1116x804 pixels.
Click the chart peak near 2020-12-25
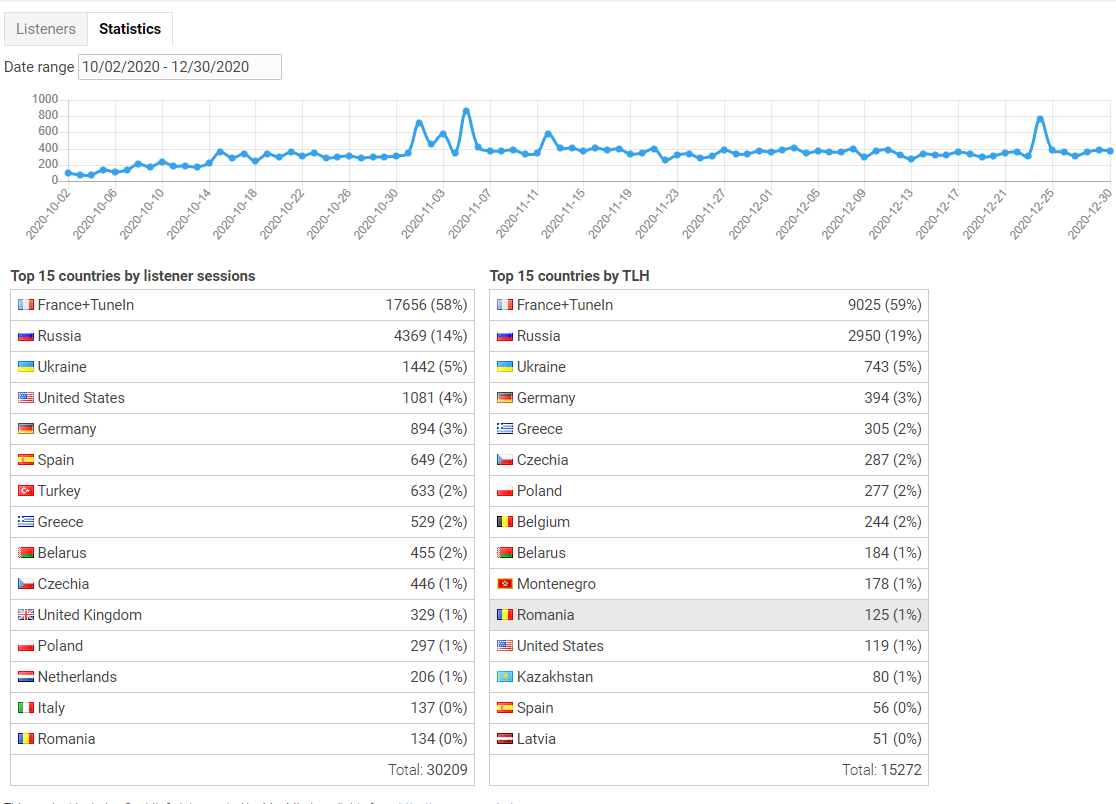1040,119
